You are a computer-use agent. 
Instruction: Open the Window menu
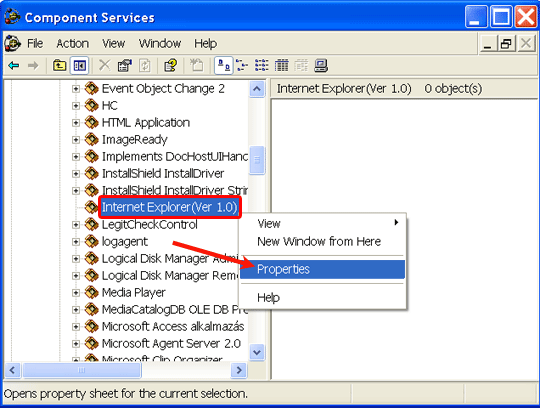(160, 43)
